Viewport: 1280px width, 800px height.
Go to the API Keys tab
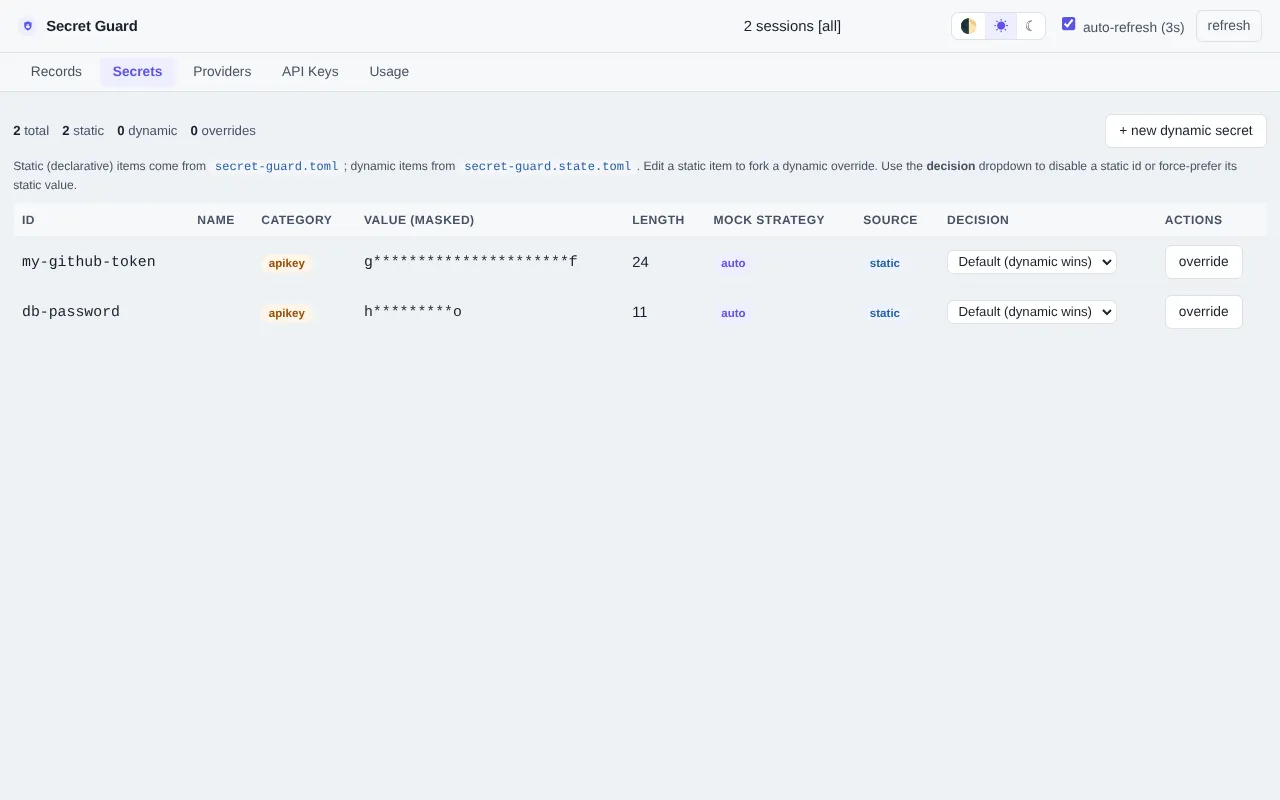click(x=310, y=72)
